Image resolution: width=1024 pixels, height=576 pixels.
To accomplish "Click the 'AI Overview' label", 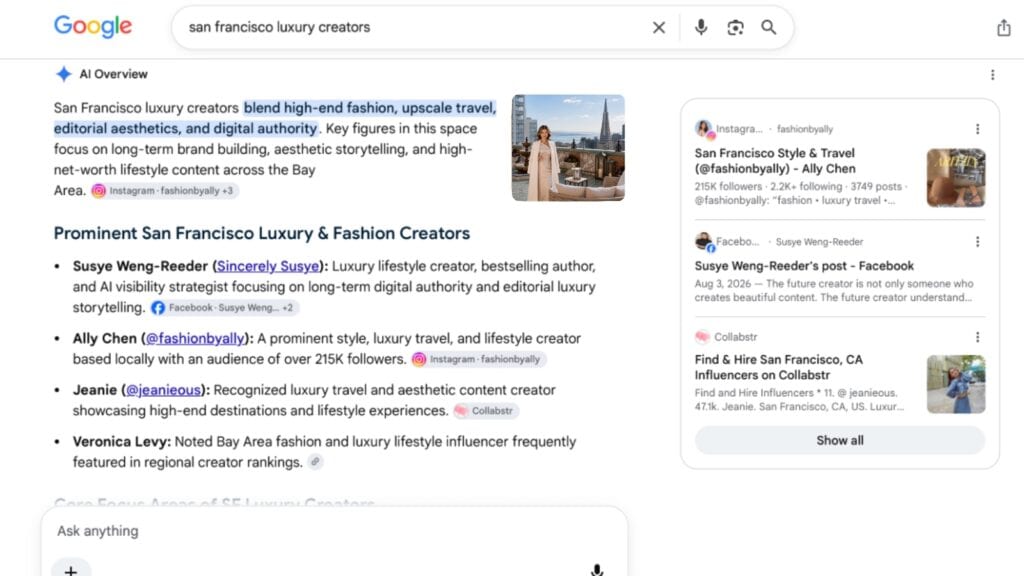I will tap(114, 74).
